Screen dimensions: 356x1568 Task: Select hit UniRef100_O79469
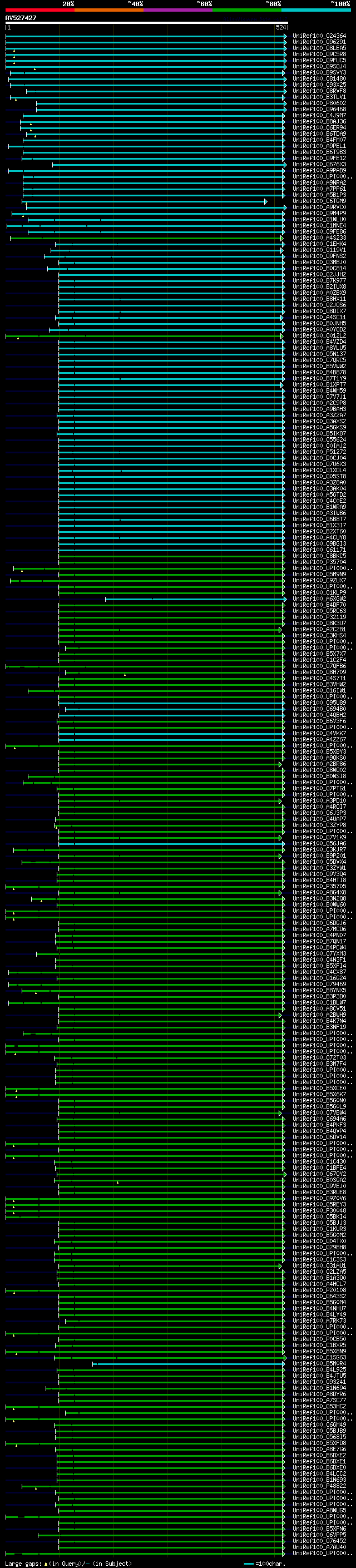pyautogui.click(x=319, y=985)
